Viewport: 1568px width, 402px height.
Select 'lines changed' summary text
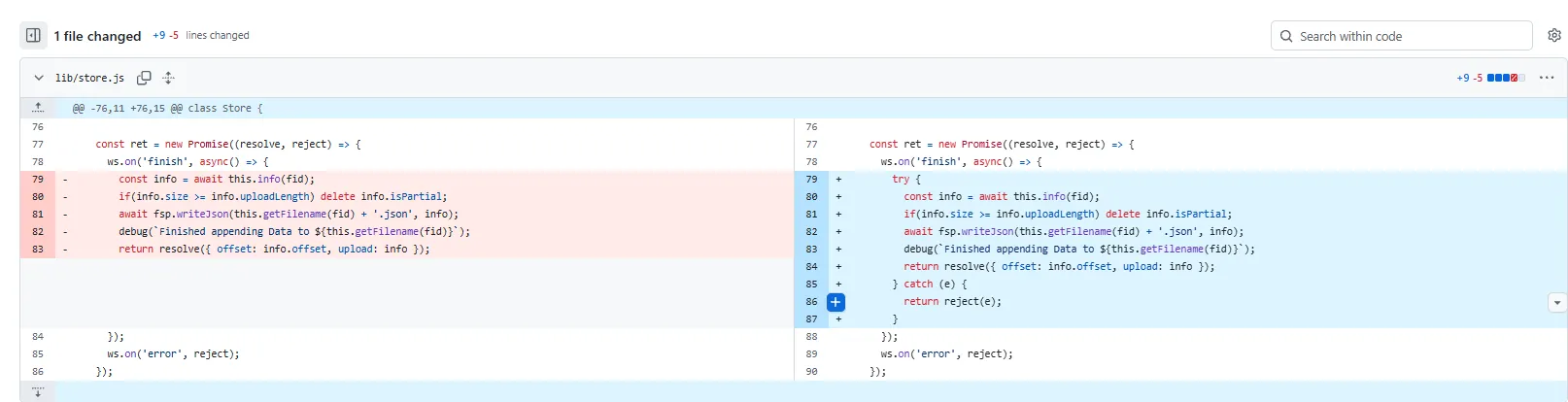218,35
